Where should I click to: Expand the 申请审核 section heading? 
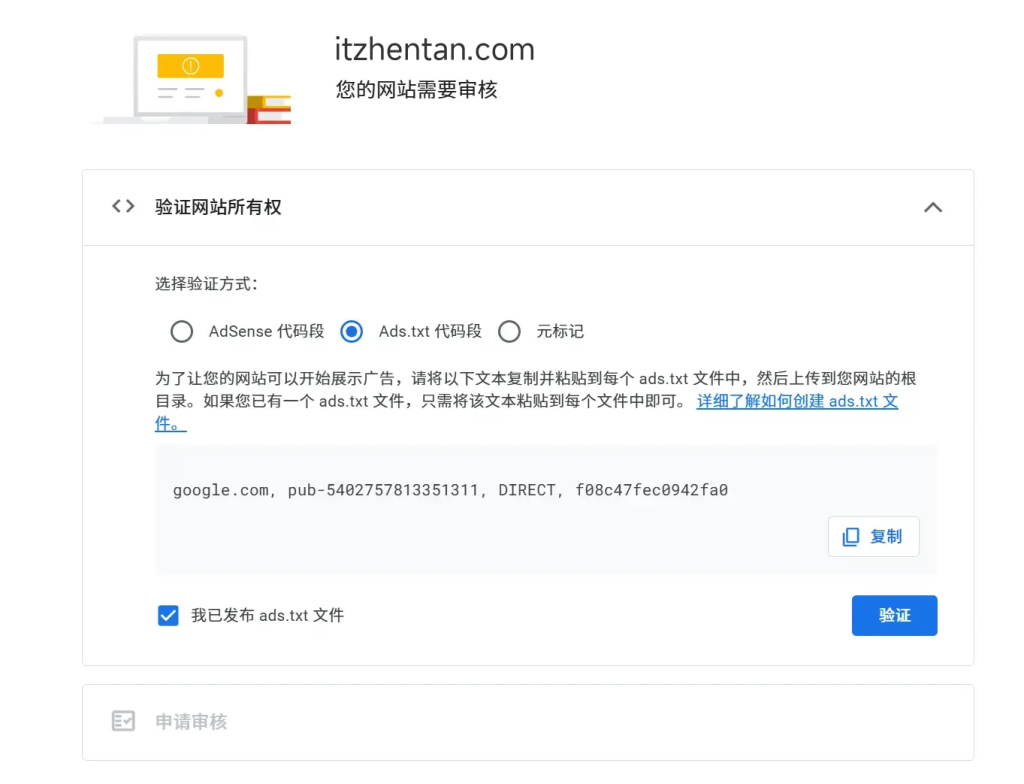point(191,721)
